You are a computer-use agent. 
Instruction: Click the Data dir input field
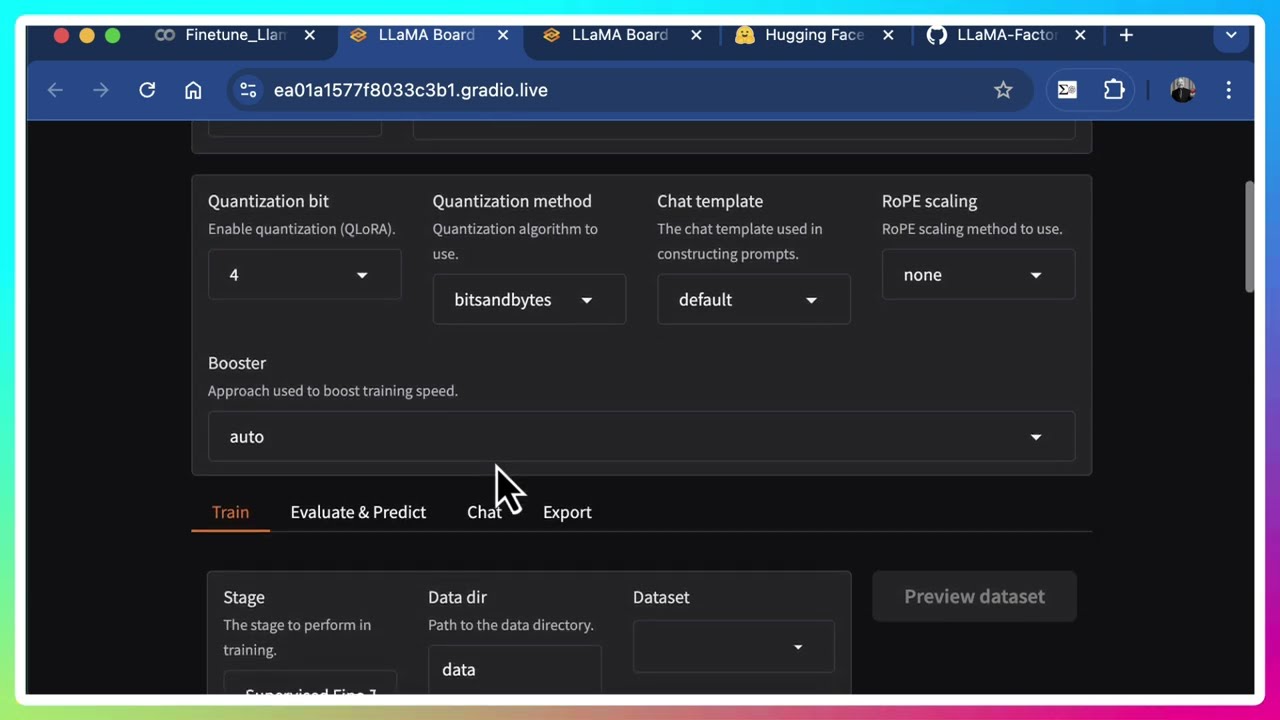point(514,670)
